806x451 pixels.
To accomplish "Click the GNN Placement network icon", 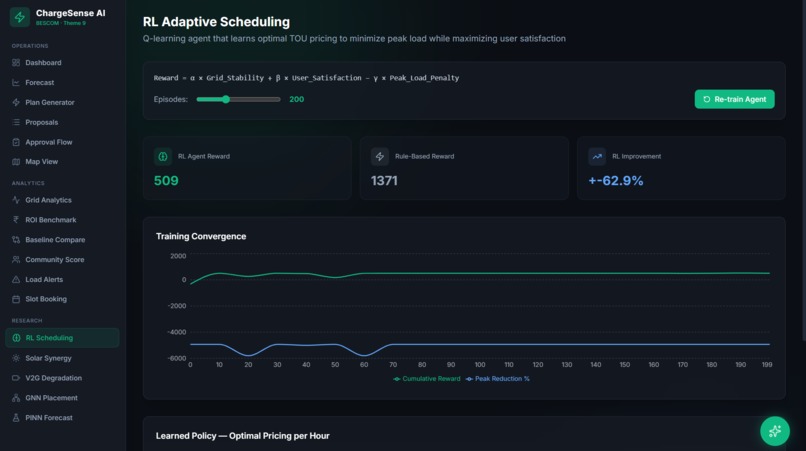I will click(16, 398).
